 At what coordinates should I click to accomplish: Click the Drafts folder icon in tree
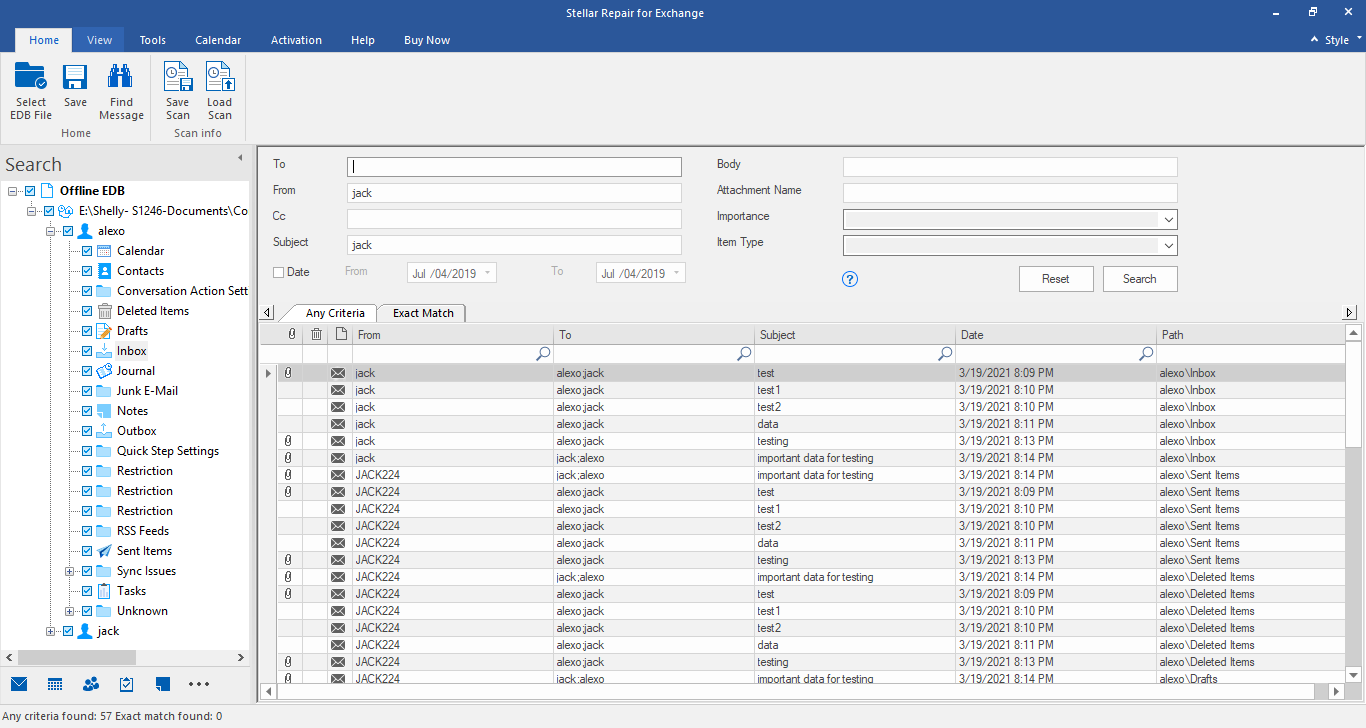[104, 331]
